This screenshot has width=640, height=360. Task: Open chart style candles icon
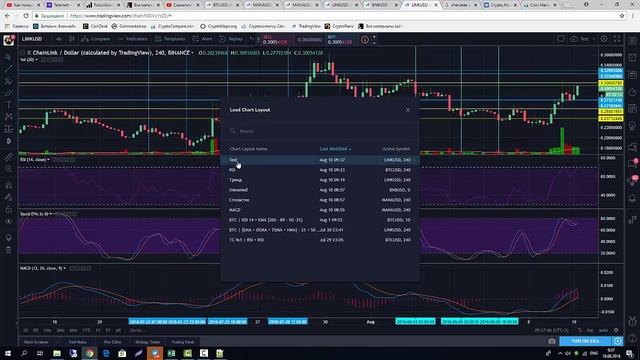pos(71,39)
